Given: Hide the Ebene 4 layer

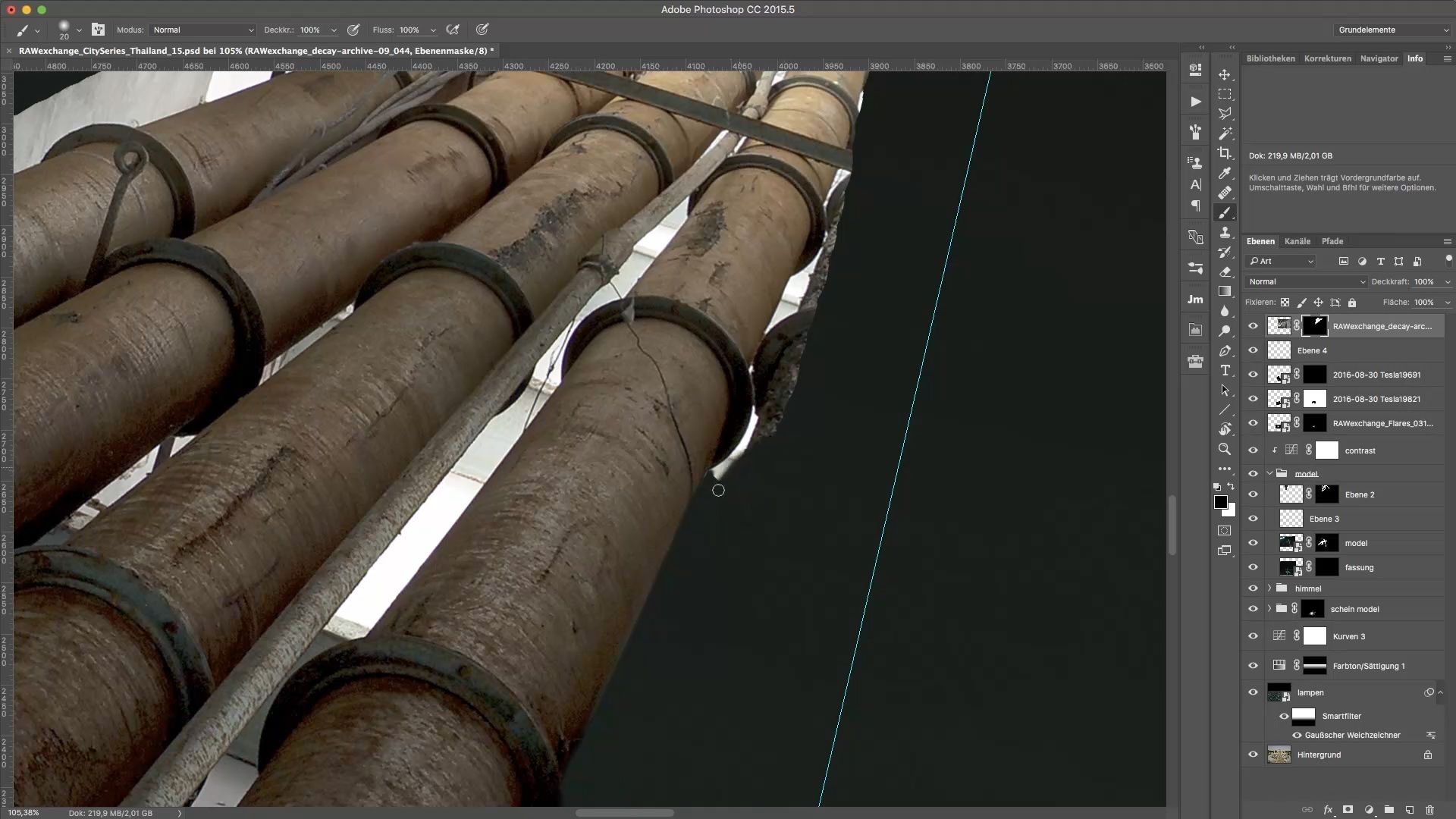Looking at the screenshot, I should pyautogui.click(x=1253, y=350).
